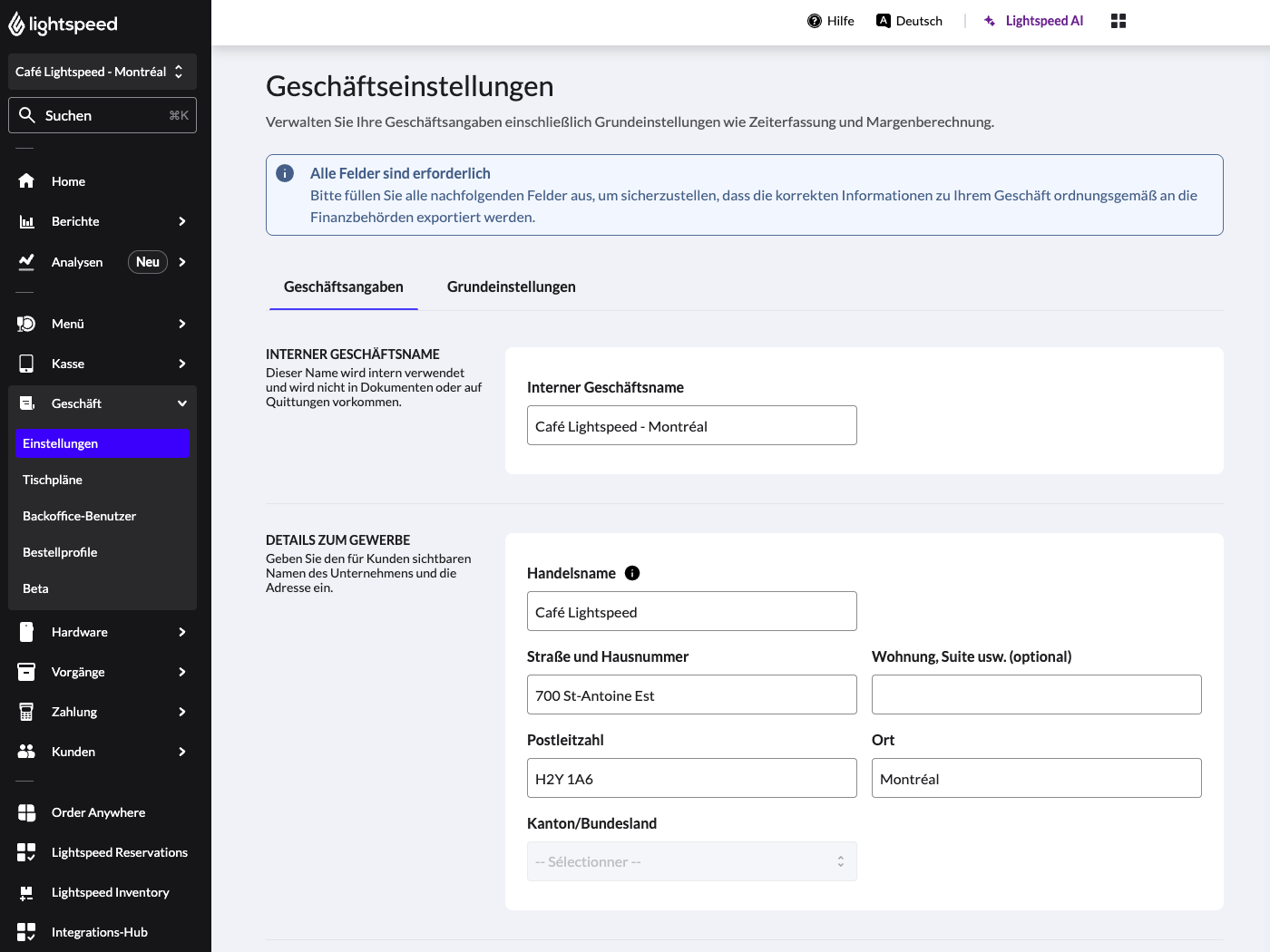Click the Hardware device icon
The height and width of the screenshot is (952, 1270).
point(26,632)
